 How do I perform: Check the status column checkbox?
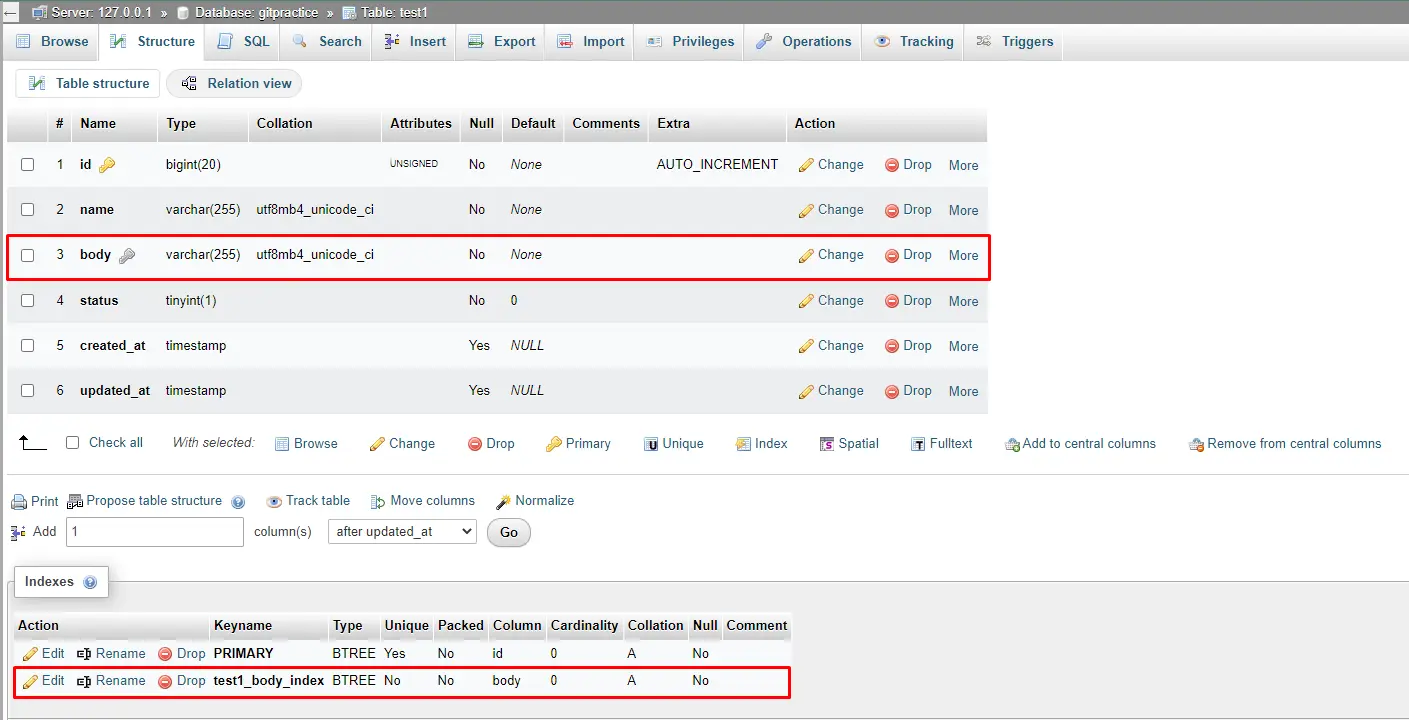(28, 300)
